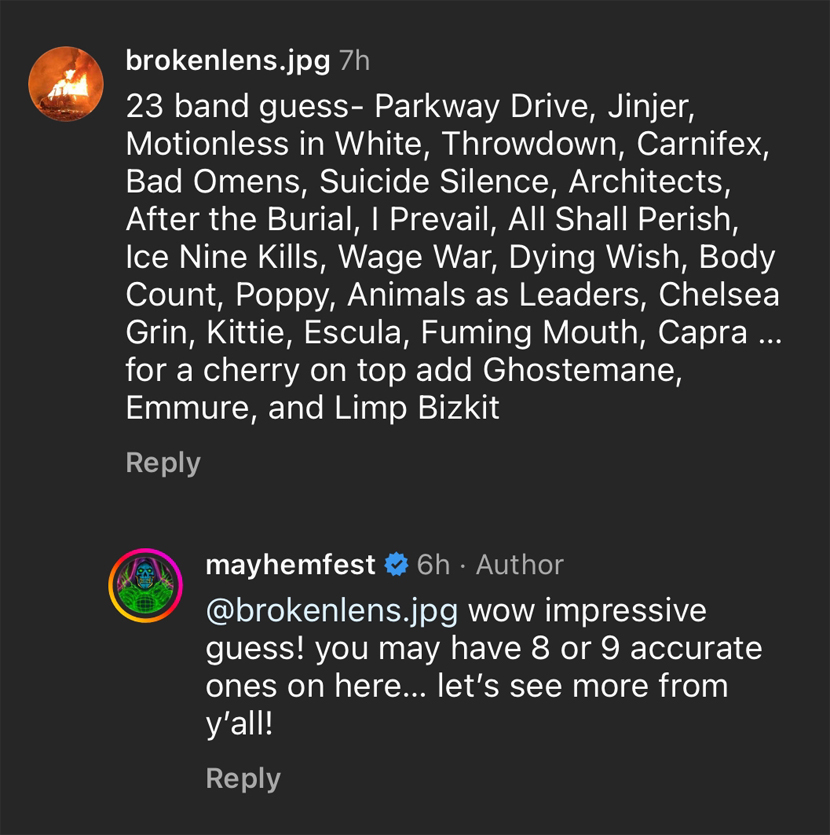This screenshot has height=835, width=830.
Task: Open brokenlens.jpg's fire profile picture
Action: click(65, 82)
